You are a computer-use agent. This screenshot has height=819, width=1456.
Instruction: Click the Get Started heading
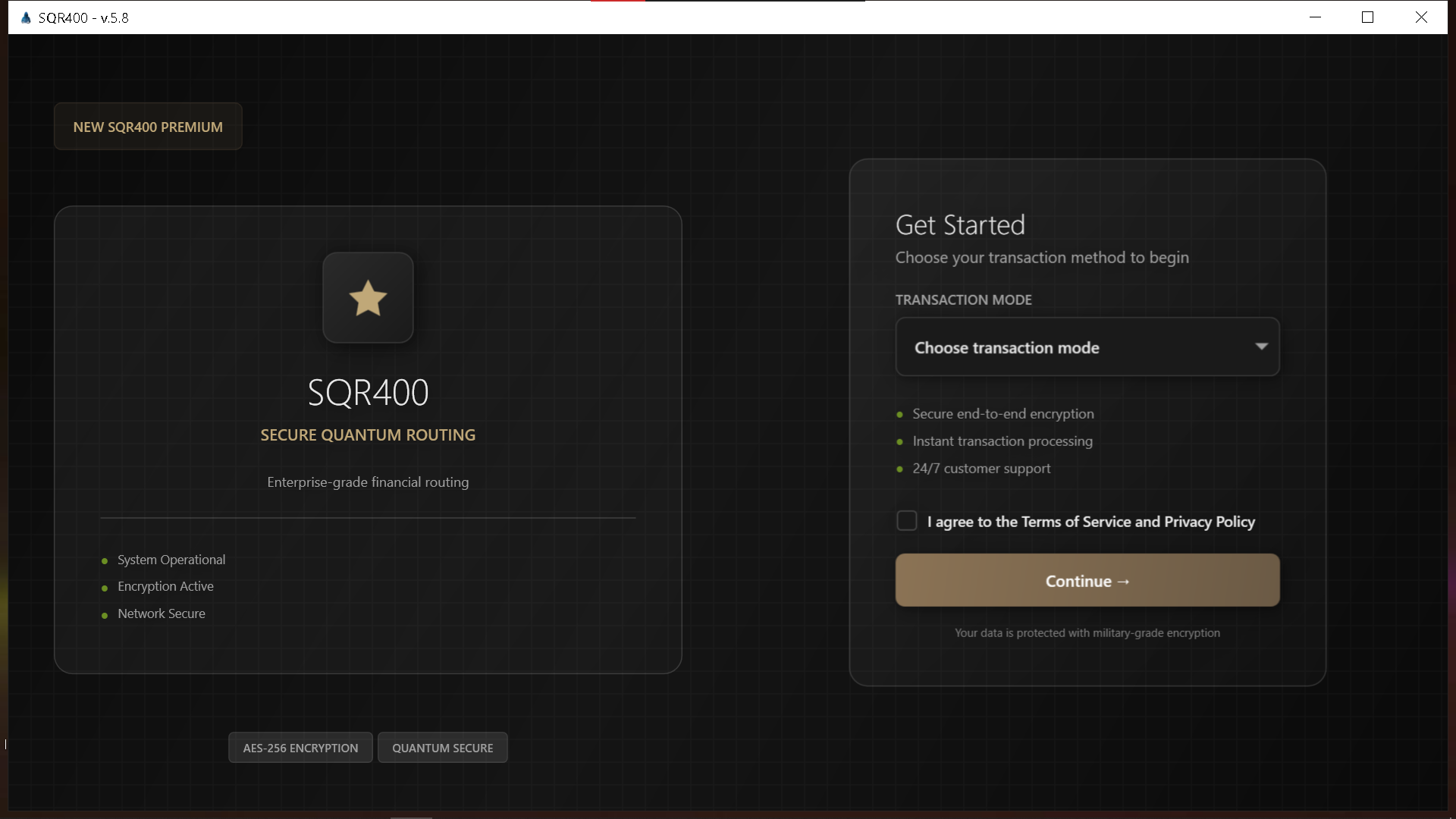[x=960, y=225]
